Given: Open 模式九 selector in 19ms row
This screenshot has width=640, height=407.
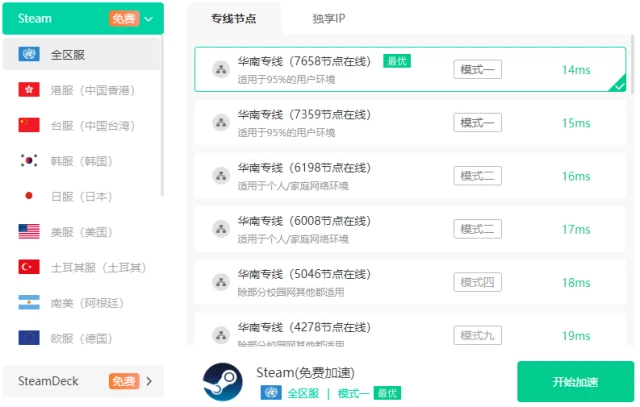Looking at the screenshot, I should click(x=477, y=336).
